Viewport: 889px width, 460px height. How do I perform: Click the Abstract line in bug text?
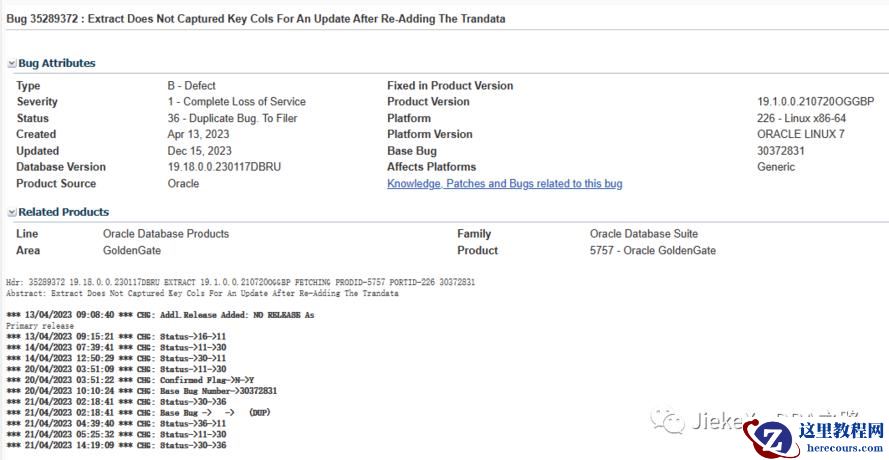tap(202, 294)
